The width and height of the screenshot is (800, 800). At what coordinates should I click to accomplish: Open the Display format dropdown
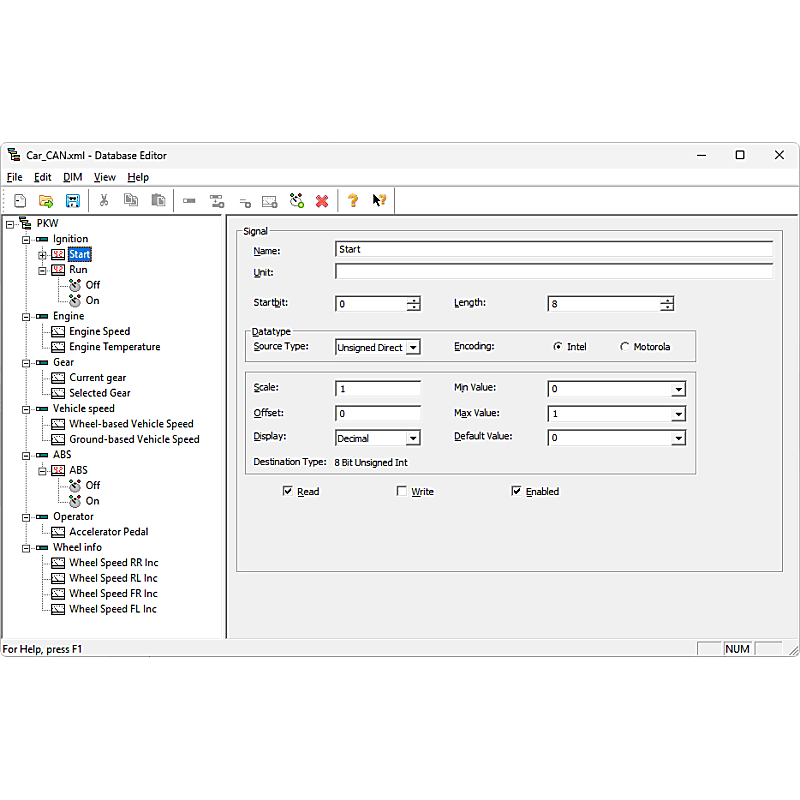(413, 437)
